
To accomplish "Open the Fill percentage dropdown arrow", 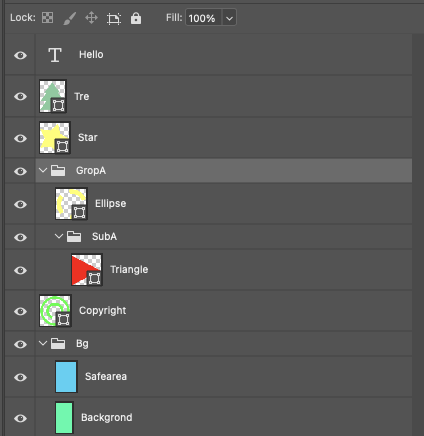I will tap(229, 18).
